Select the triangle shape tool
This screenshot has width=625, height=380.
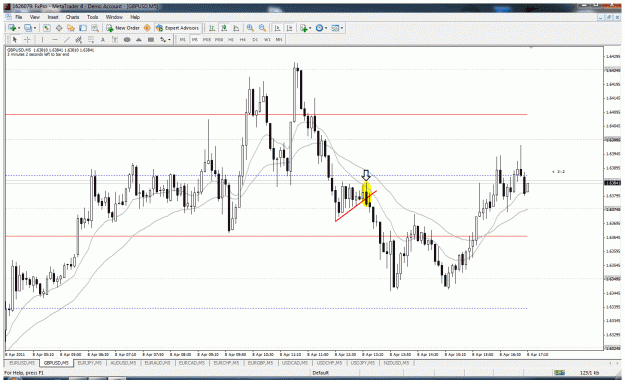139,39
